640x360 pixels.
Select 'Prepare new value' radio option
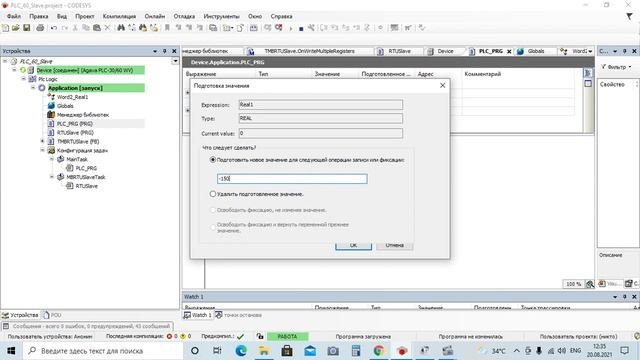(x=213, y=160)
